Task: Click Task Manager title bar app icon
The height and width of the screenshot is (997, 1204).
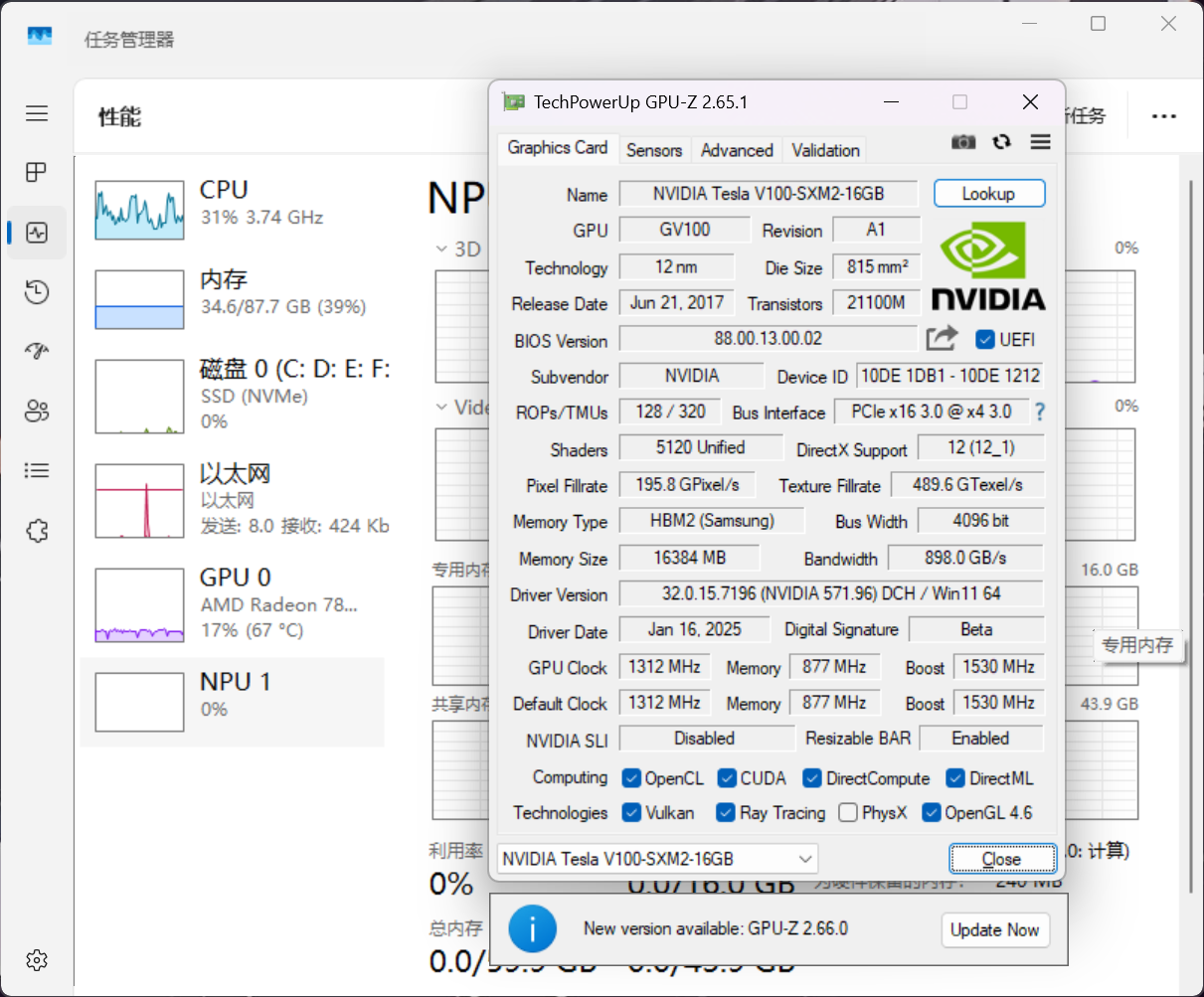Action: coord(40,37)
